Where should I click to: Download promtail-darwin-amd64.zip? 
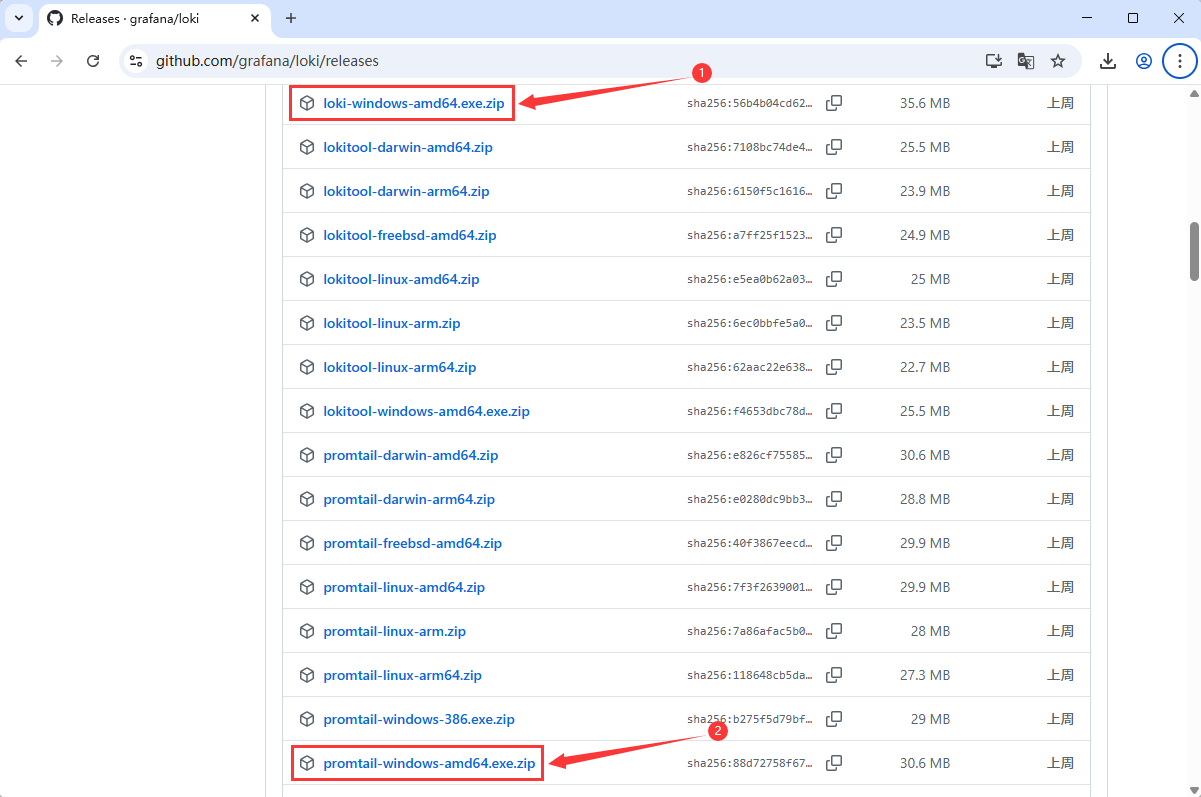point(411,455)
